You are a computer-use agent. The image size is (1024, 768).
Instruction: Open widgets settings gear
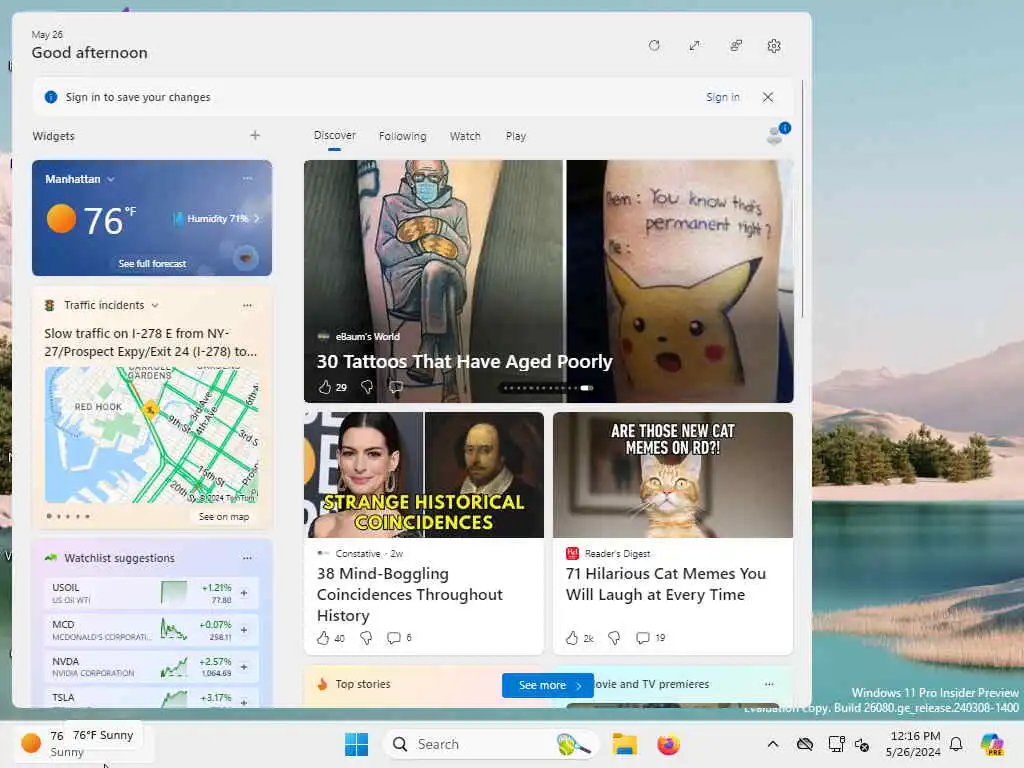pyautogui.click(x=774, y=46)
